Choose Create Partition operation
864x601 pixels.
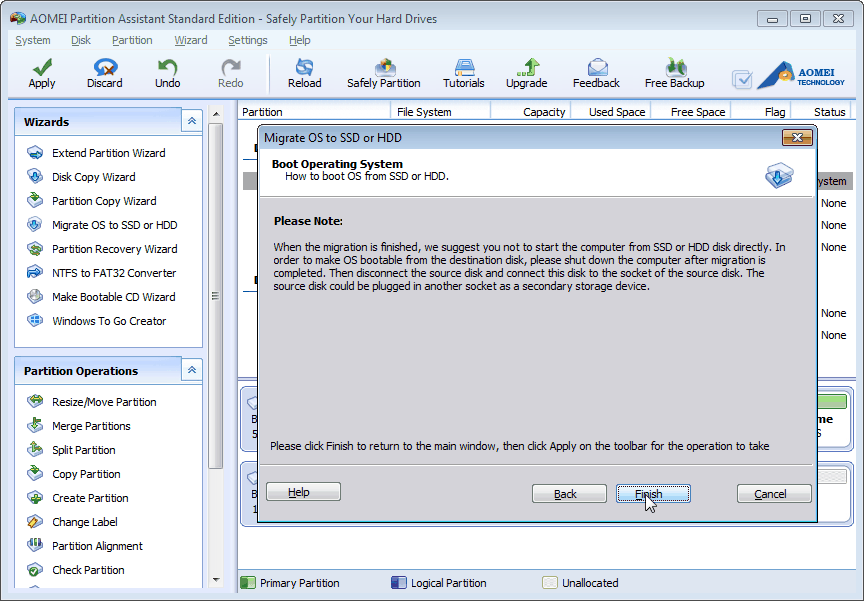point(78,498)
